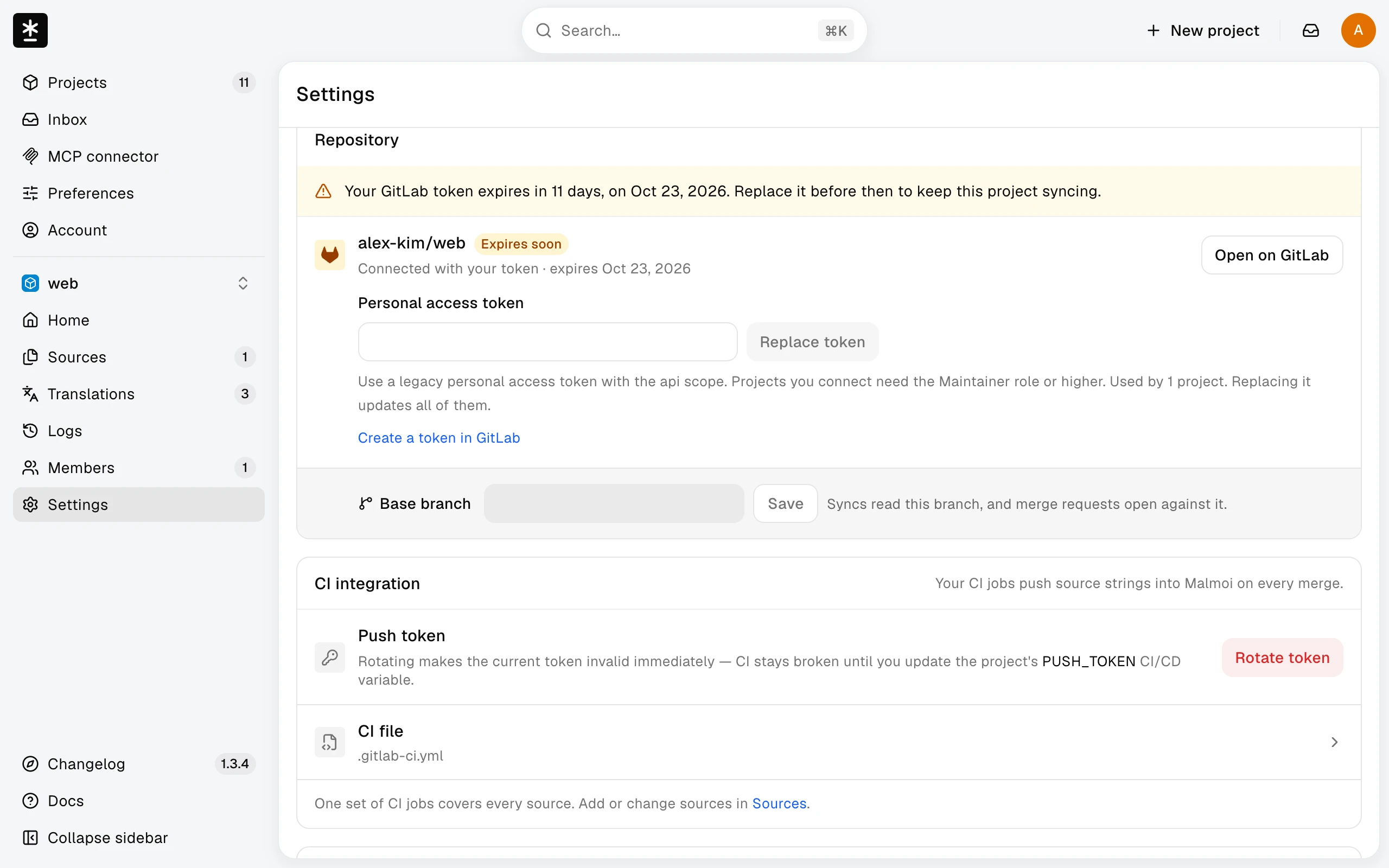This screenshot has height=868, width=1389.
Task: Click the warning triangle in the expiry banner
Action: point(324,191)
